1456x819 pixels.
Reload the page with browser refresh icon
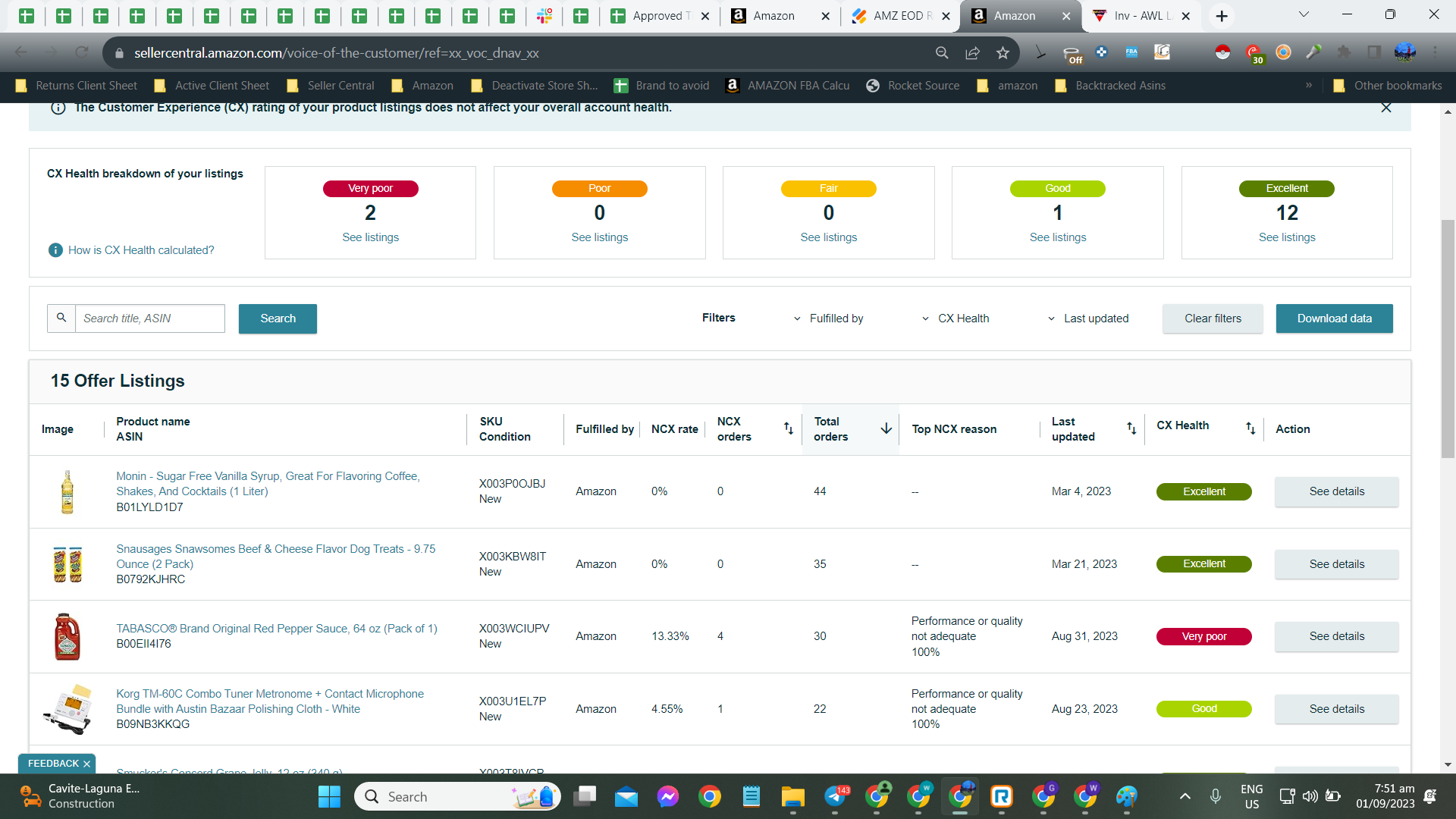[x=82, y=52]
